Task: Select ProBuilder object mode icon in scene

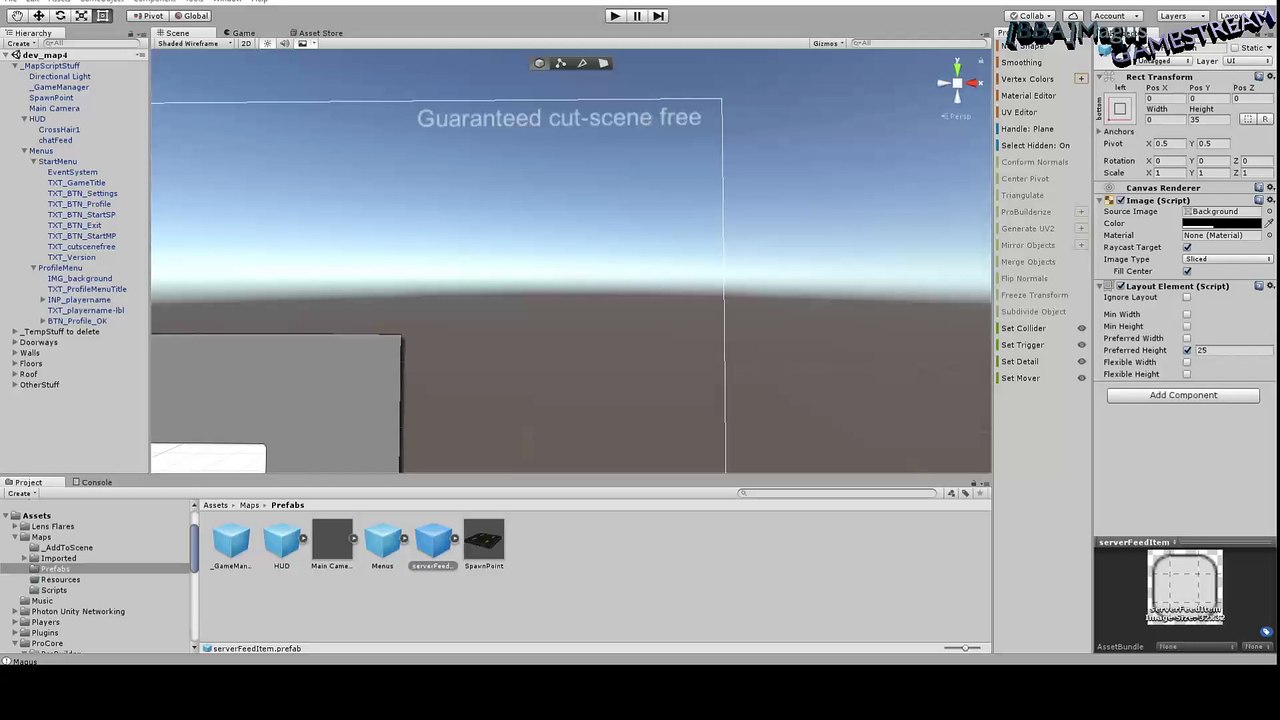Action: pos(539,63)
